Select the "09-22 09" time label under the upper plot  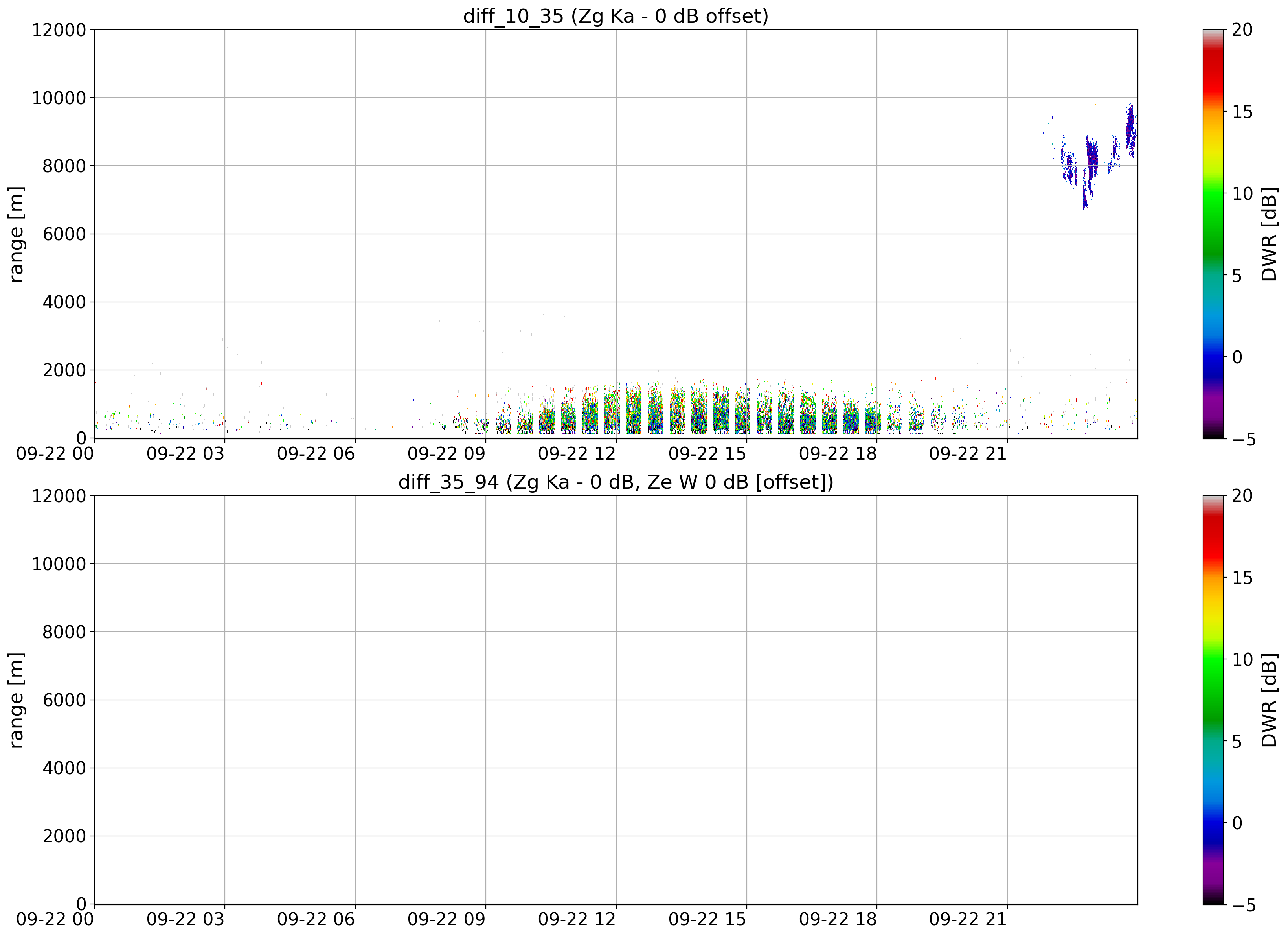coord(446,453)
